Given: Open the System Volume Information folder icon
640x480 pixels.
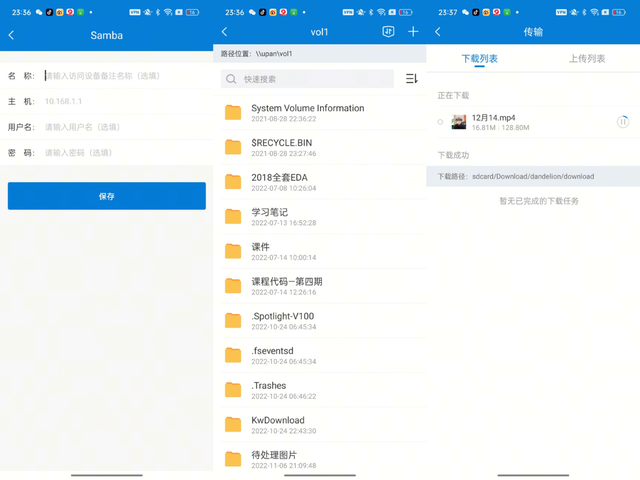Looking at the screenshot, I should (233, 112).
